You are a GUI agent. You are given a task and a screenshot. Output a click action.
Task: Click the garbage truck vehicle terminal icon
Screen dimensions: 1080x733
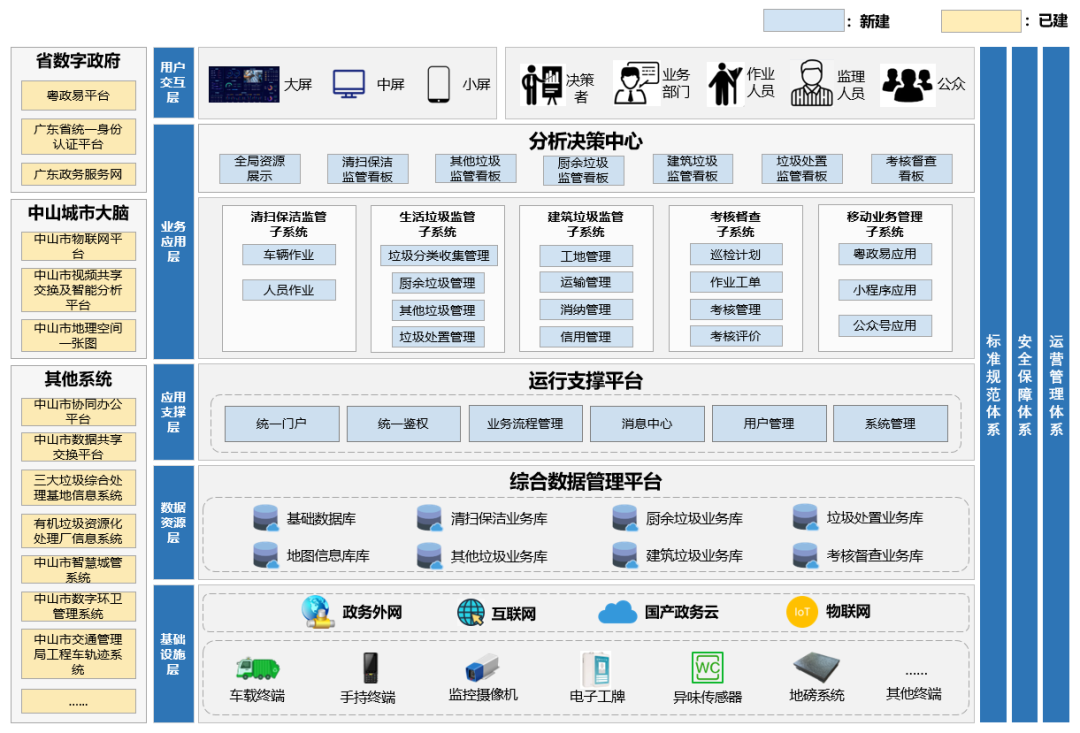click(x=256, y=667)
